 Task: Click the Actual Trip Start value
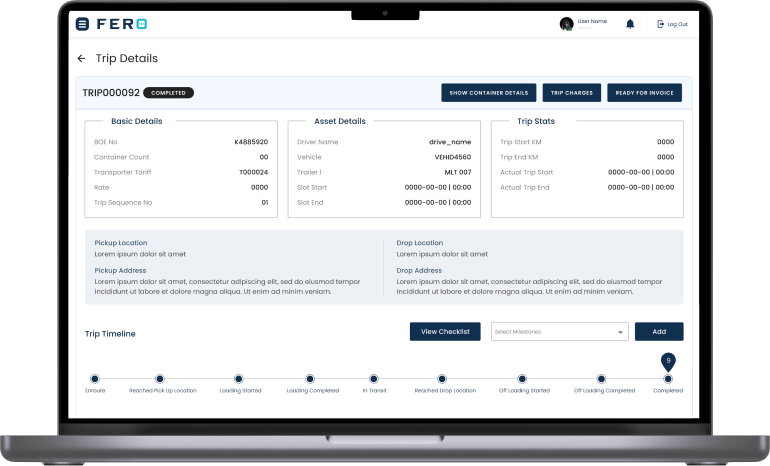(x=641, y=172)
